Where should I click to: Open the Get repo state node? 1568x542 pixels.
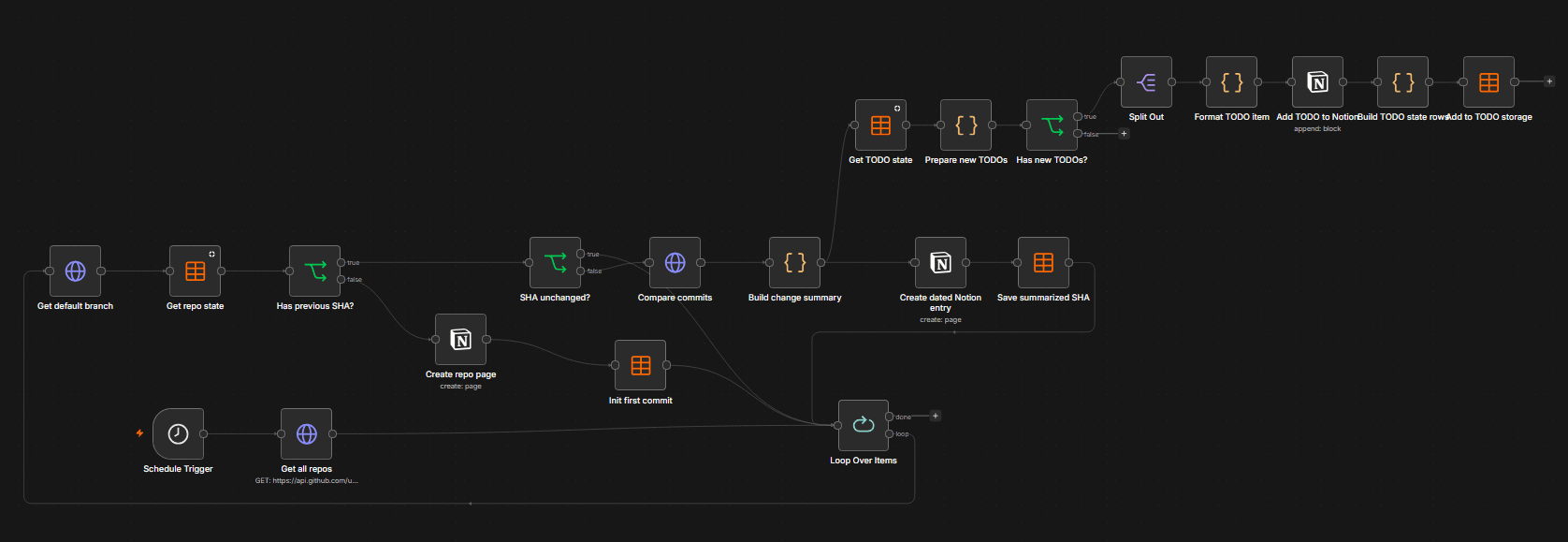pyautogui.click(x=195, y=271)
